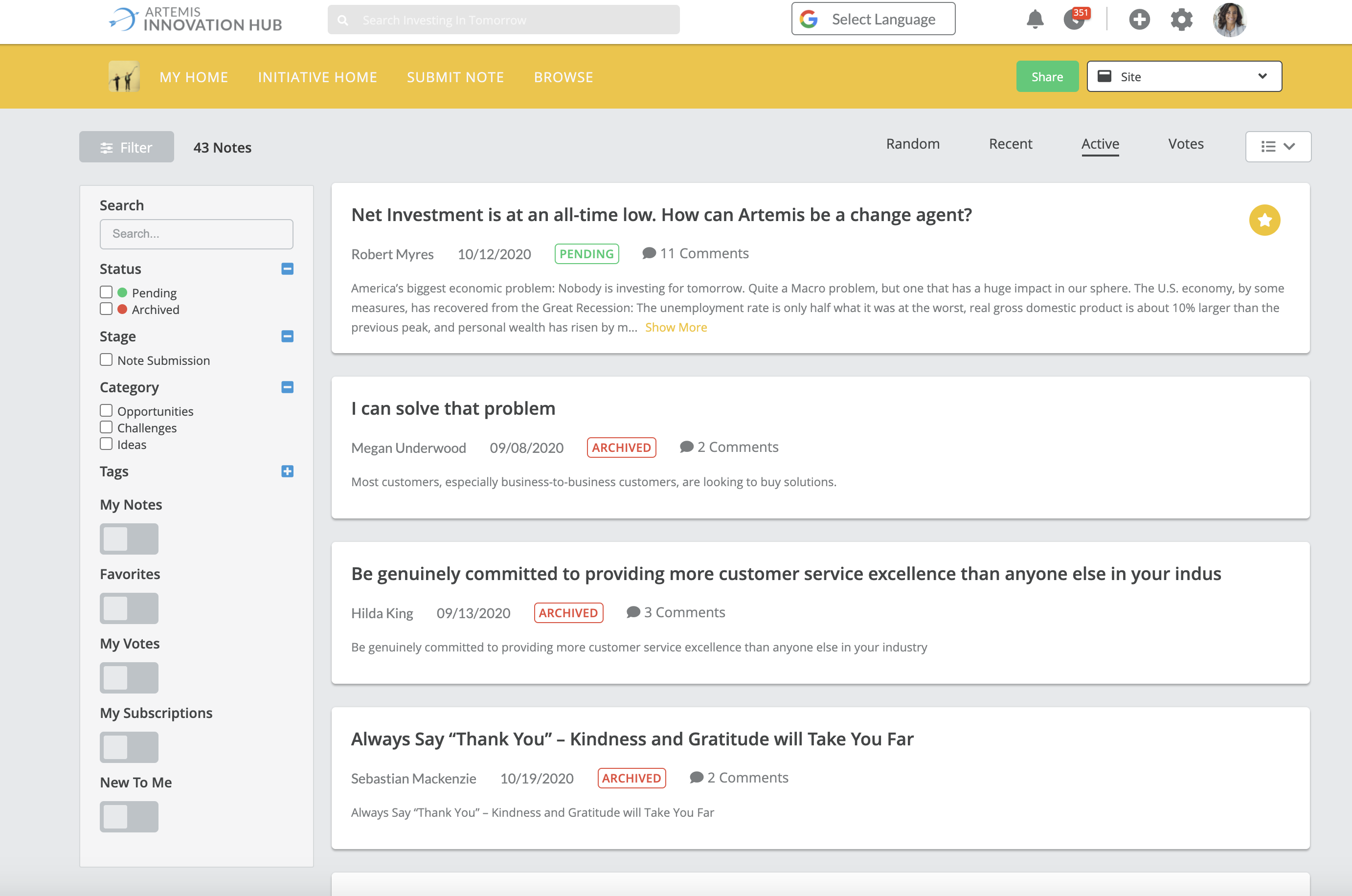Check the Challenges category filter
The image size is (1352, 896).
coord(106,427)
